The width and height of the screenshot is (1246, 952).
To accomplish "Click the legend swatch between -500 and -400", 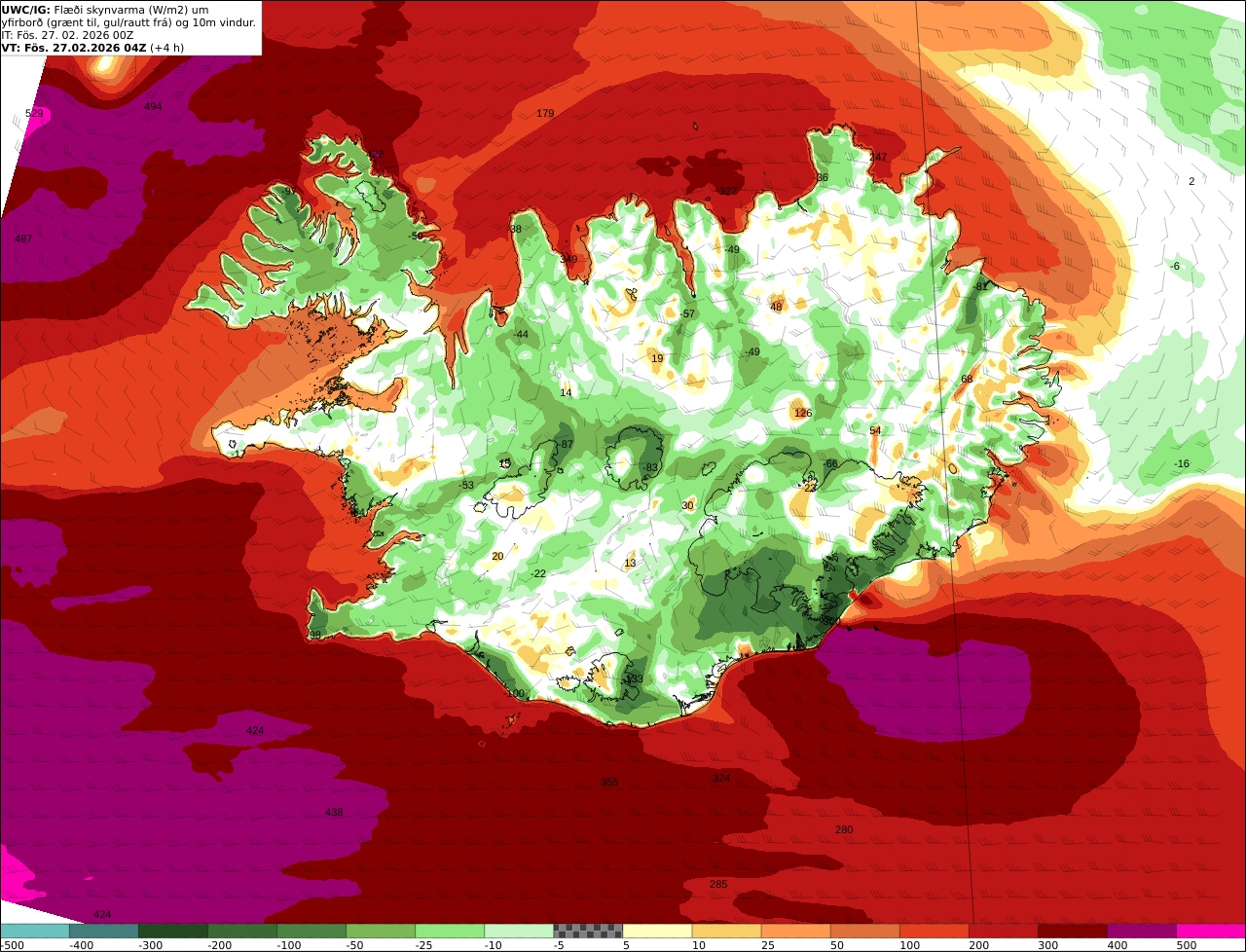I will click(35, 931).
